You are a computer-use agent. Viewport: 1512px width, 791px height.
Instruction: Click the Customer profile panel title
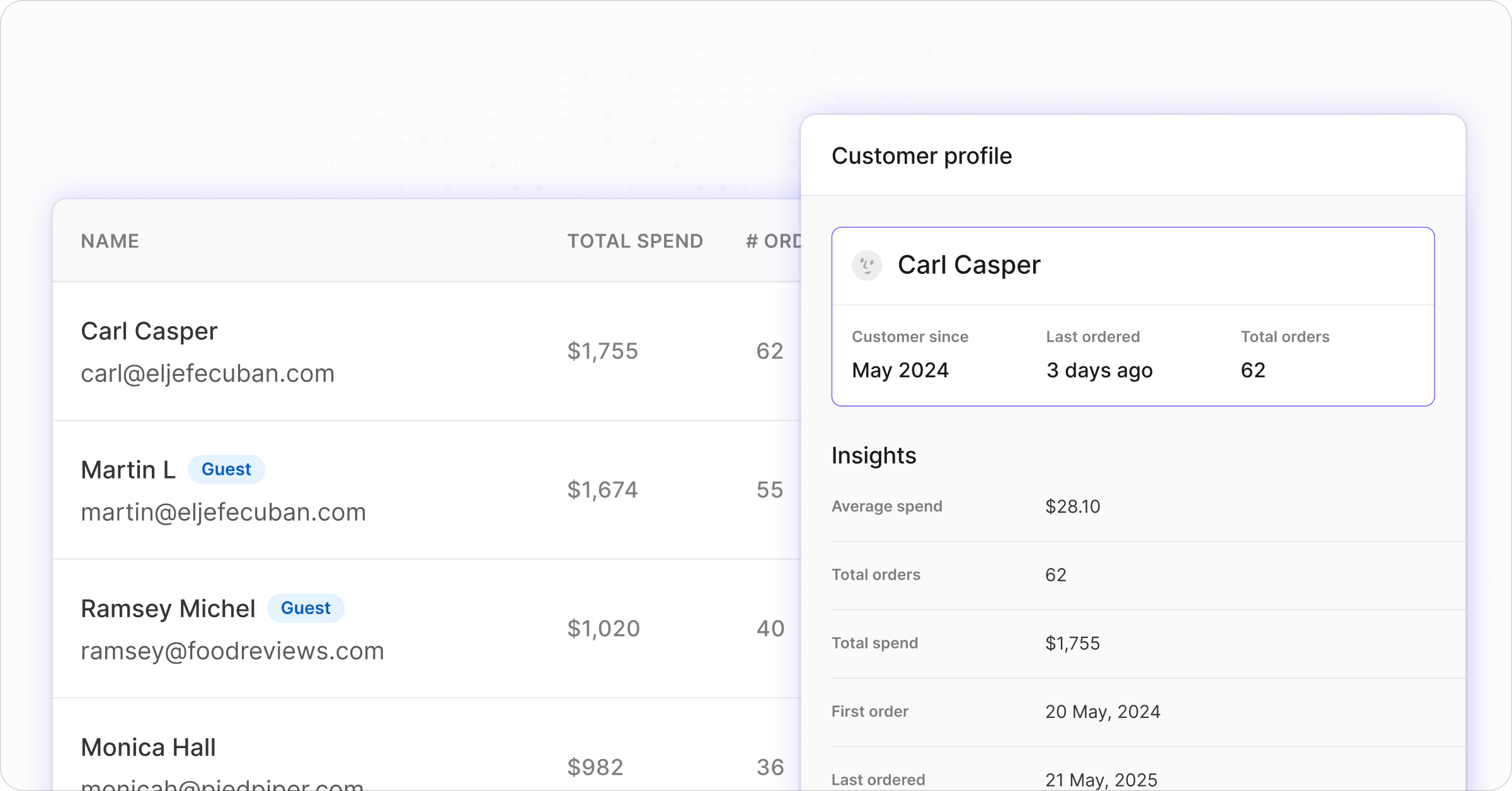922,156
